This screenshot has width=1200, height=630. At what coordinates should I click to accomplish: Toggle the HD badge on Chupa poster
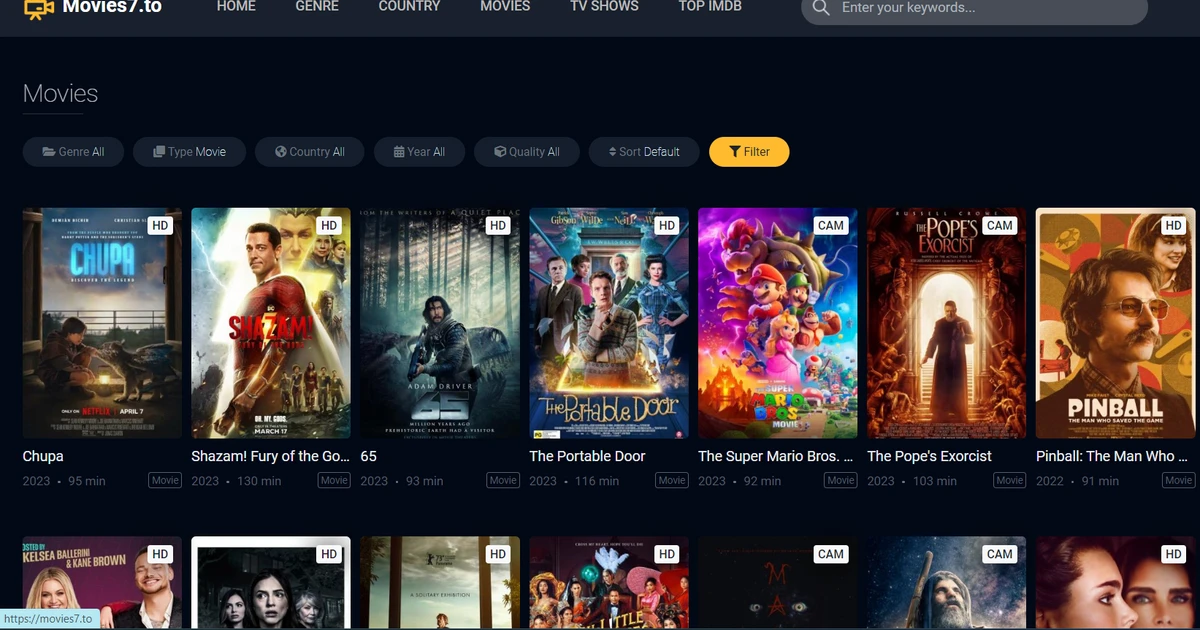pyautogui.click(x=160, y=225)
